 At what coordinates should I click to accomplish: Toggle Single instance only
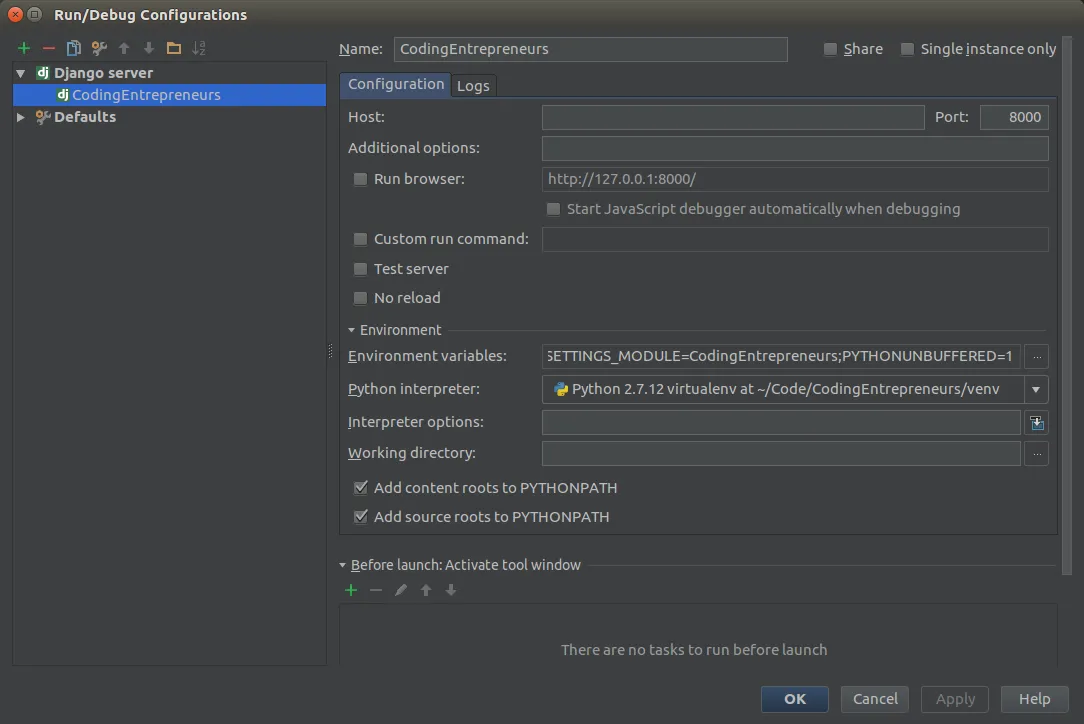907,49
